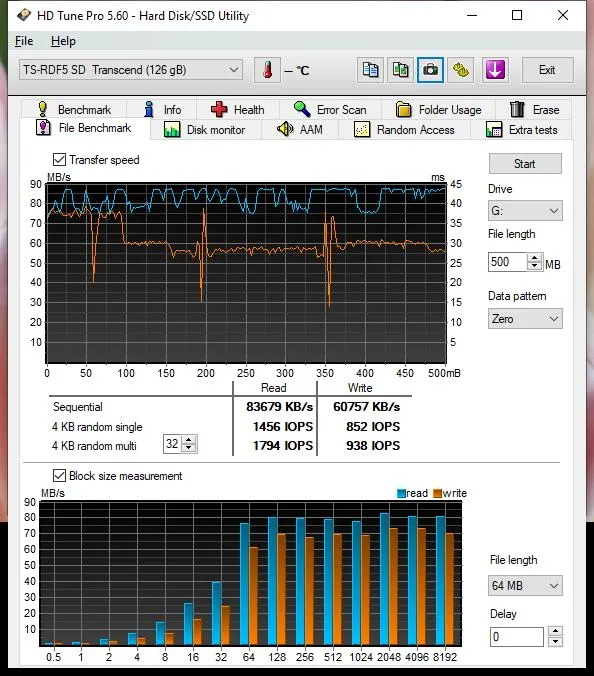The width and height of the screenshot is (594, 676).
Task: Click the copy text to clipboard icon
Action: pyautogui.click(x=370, y=70)
